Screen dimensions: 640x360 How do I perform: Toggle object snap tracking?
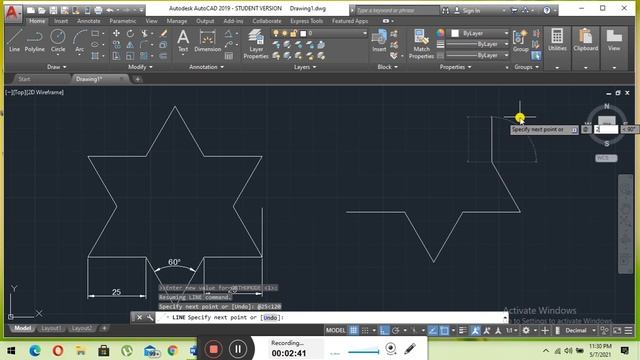point(433,331)
